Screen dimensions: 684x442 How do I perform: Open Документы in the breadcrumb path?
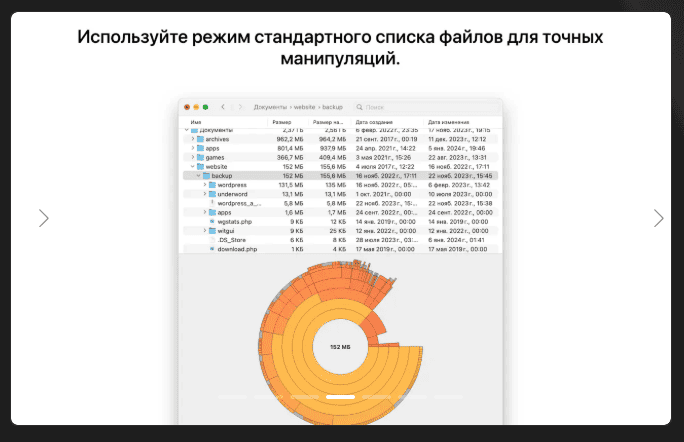click(270, 107)
